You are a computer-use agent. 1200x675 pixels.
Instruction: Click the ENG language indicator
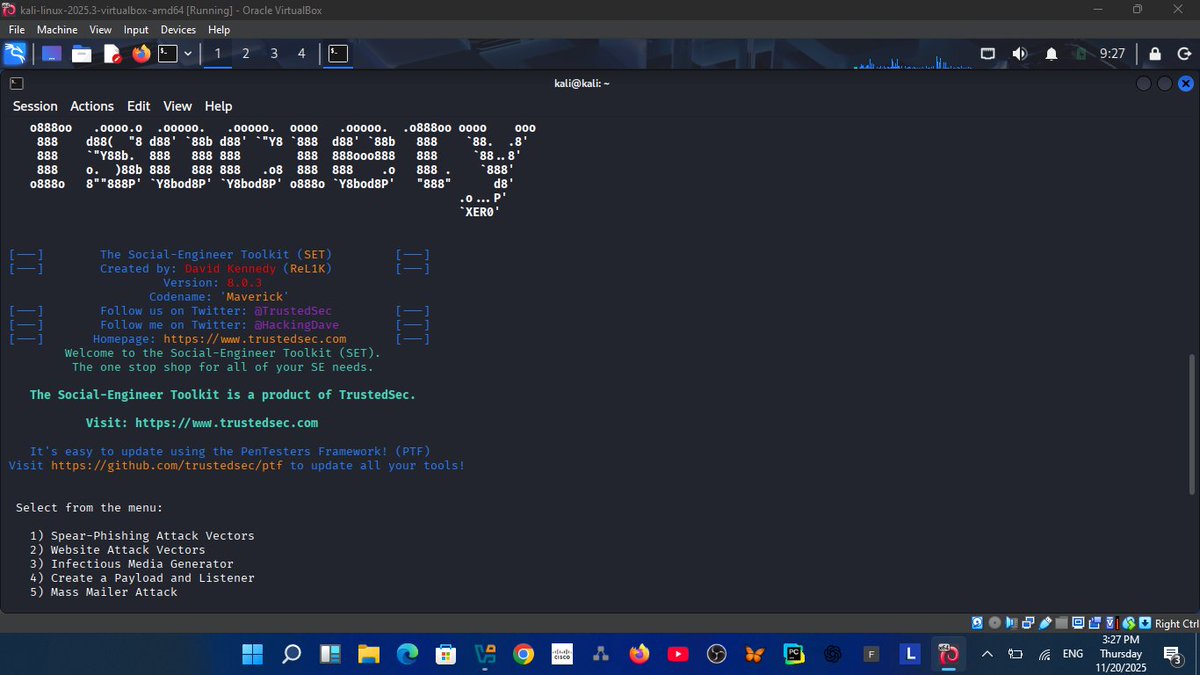click(x=1072, y=654)
